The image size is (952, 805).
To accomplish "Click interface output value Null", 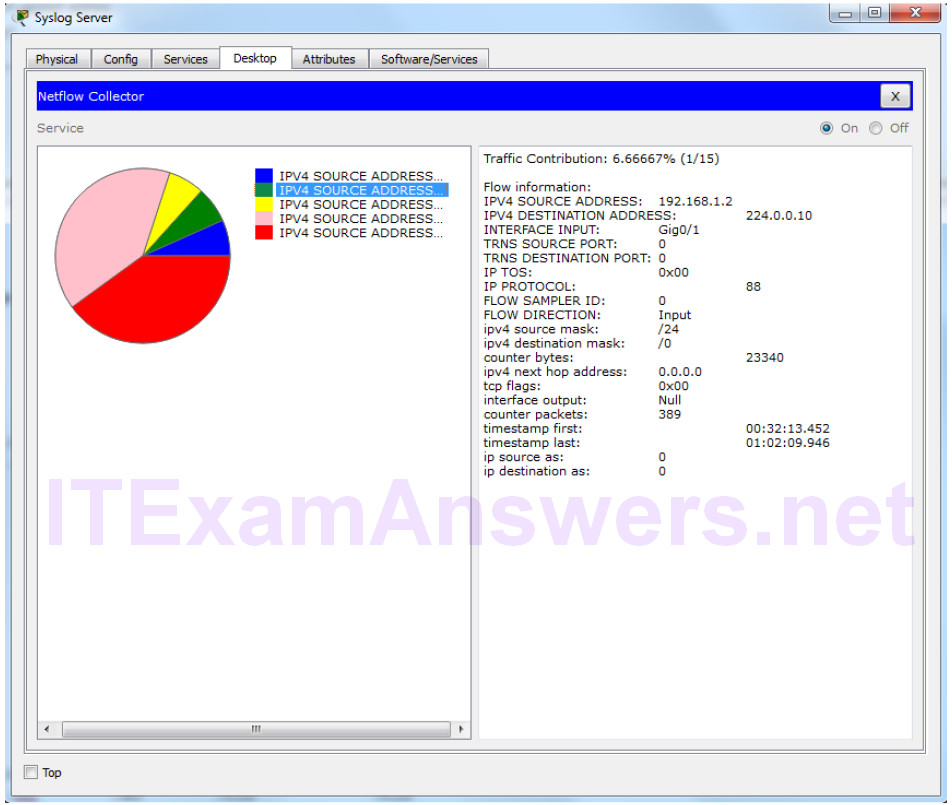I will [x=670, y=400].
